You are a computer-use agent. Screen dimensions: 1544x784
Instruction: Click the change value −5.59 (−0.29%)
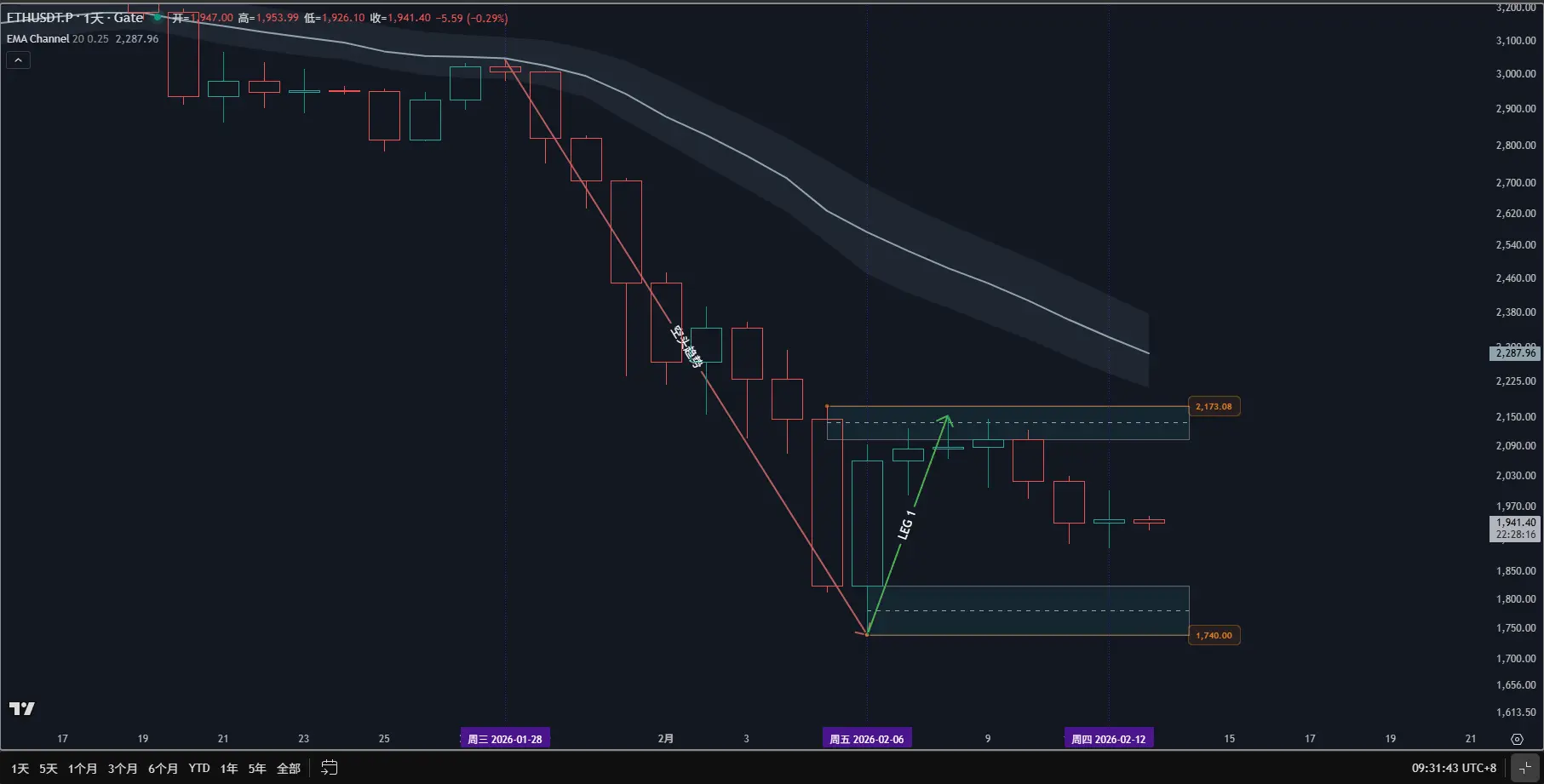472,18
